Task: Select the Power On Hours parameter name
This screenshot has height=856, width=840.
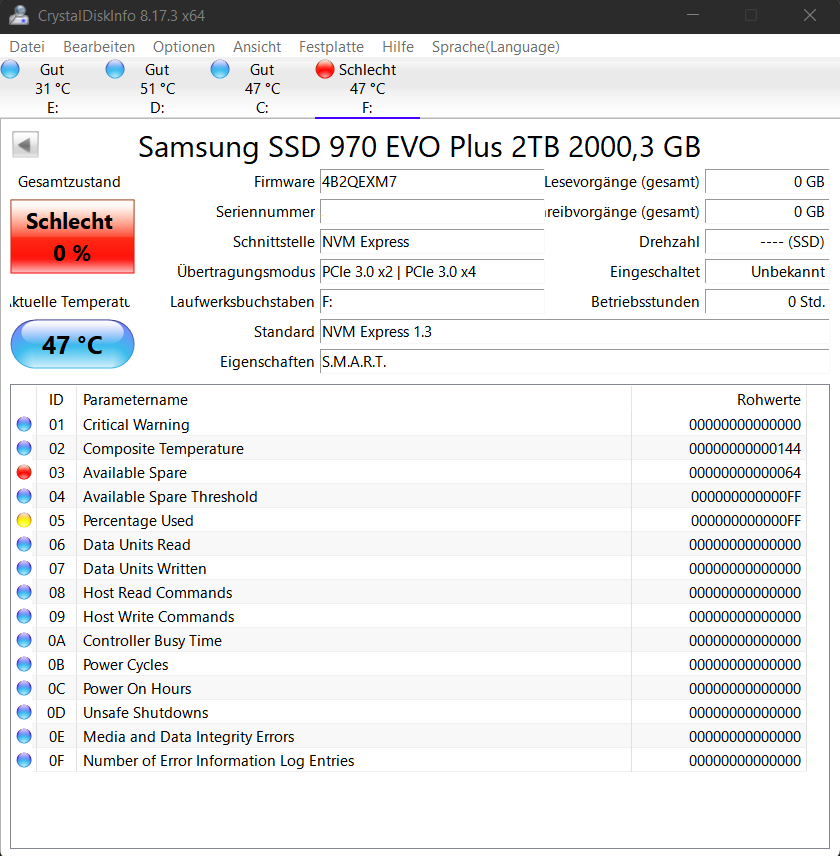Action: click(x=137, y=689)
